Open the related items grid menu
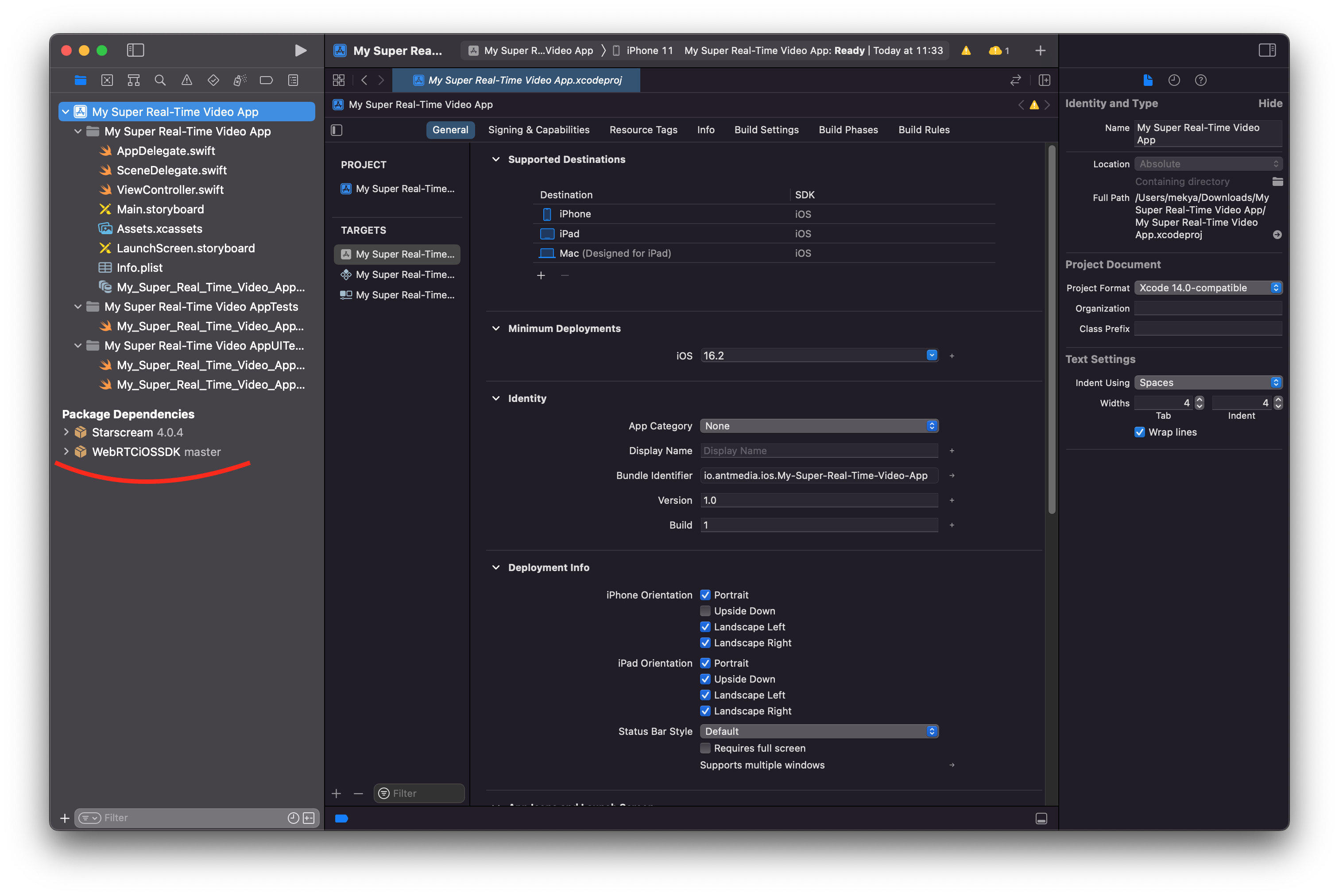 click(x=339, y=80)
